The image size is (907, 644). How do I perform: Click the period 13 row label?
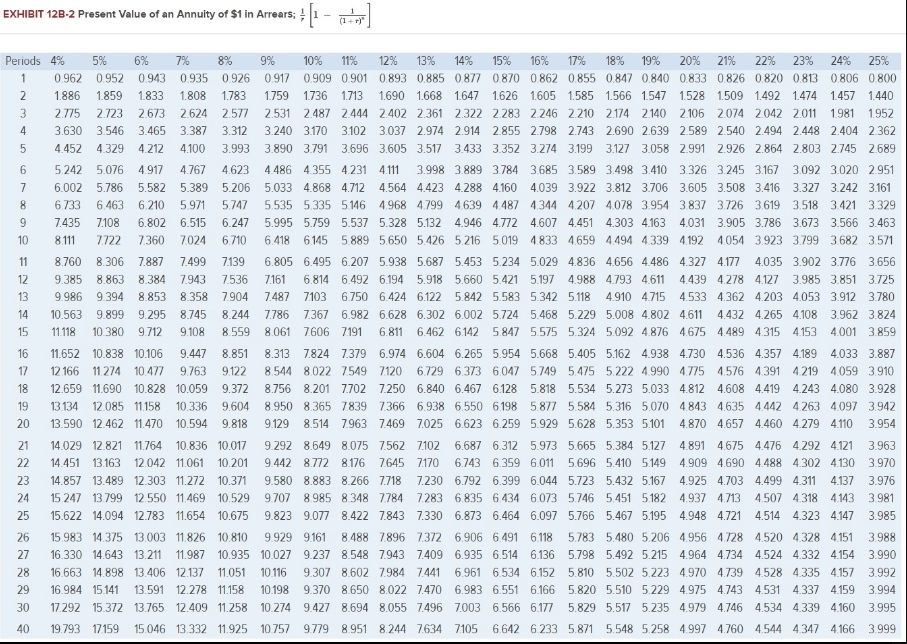tap(23, 297)
